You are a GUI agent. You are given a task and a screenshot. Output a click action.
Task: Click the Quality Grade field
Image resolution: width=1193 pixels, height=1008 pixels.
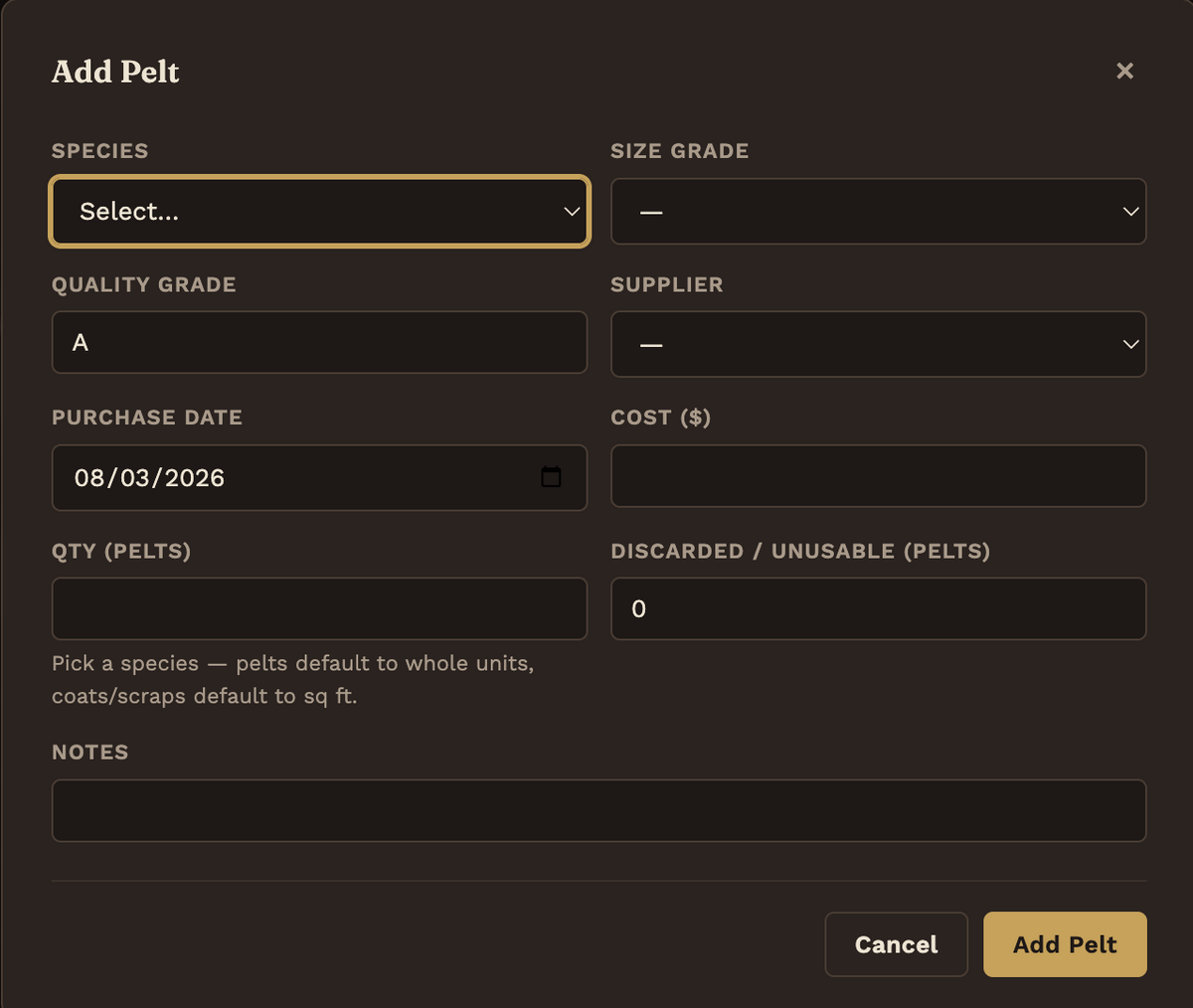(319, 342)
